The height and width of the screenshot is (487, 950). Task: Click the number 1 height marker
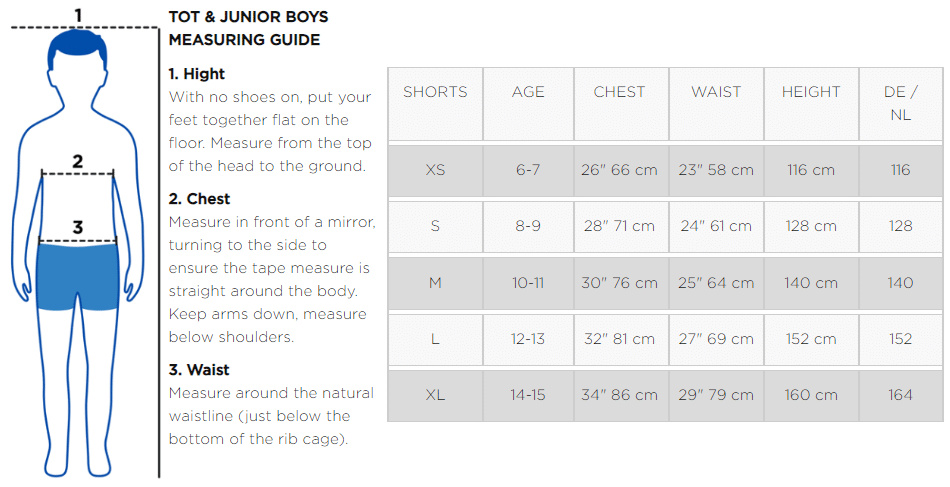tap(78, 15)
